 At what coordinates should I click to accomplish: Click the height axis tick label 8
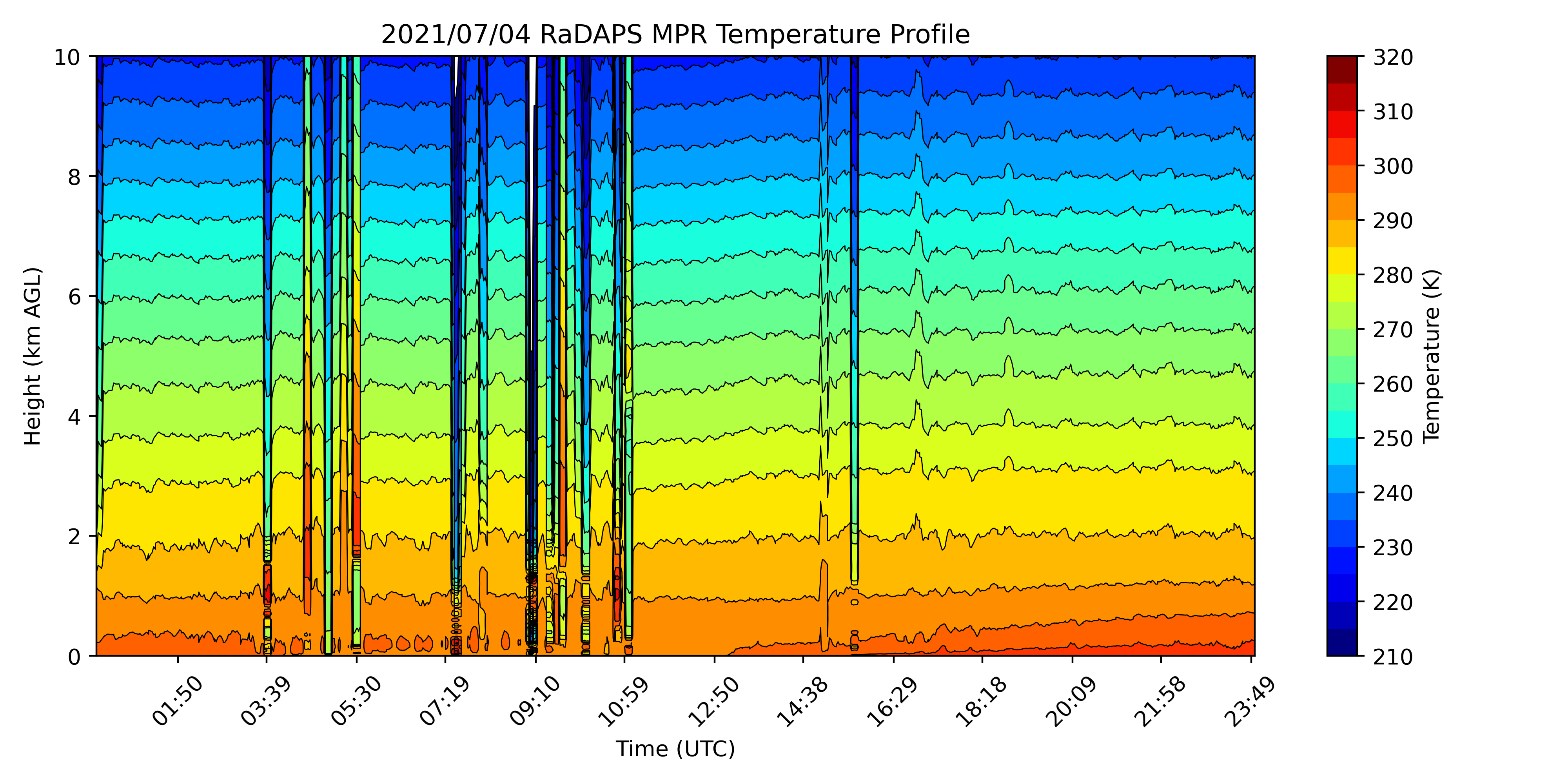74,177
